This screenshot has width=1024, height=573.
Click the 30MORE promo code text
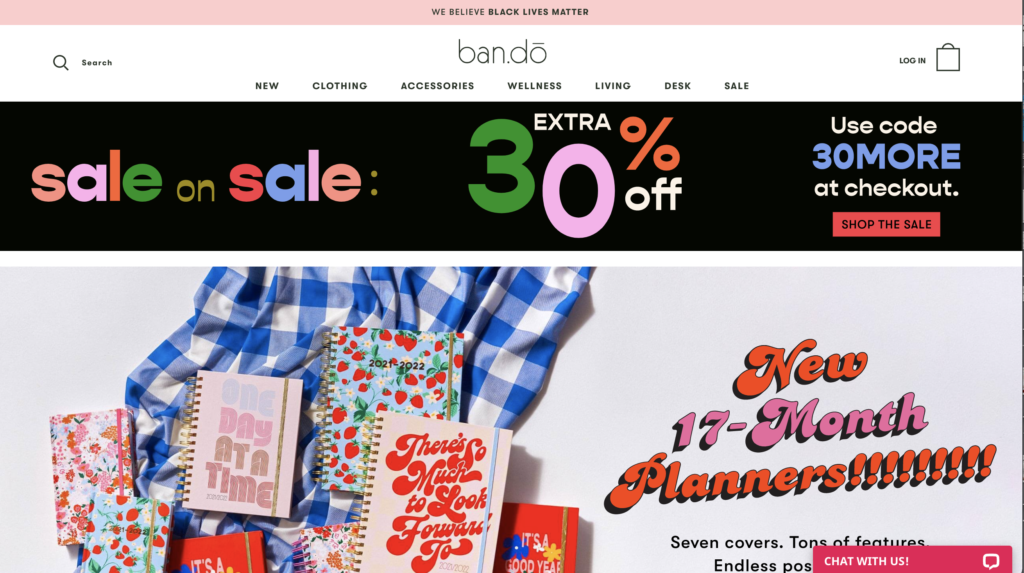pyautogui.click(x=886, y=156)
